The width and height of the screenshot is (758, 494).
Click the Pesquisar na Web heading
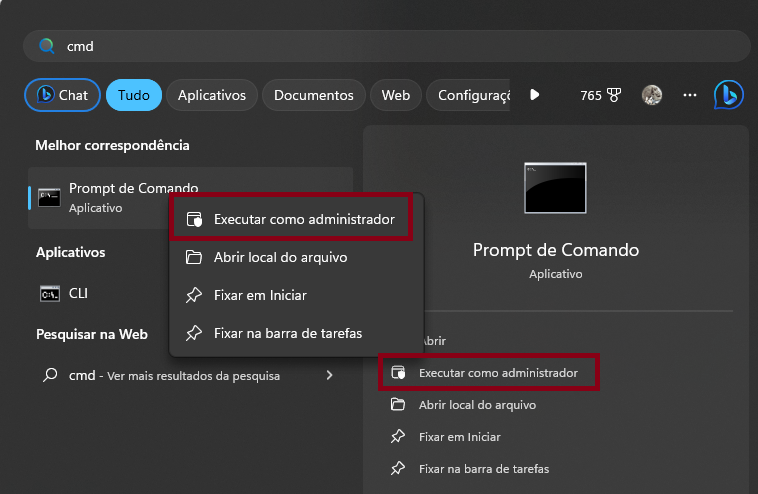[x=92, y=334]
